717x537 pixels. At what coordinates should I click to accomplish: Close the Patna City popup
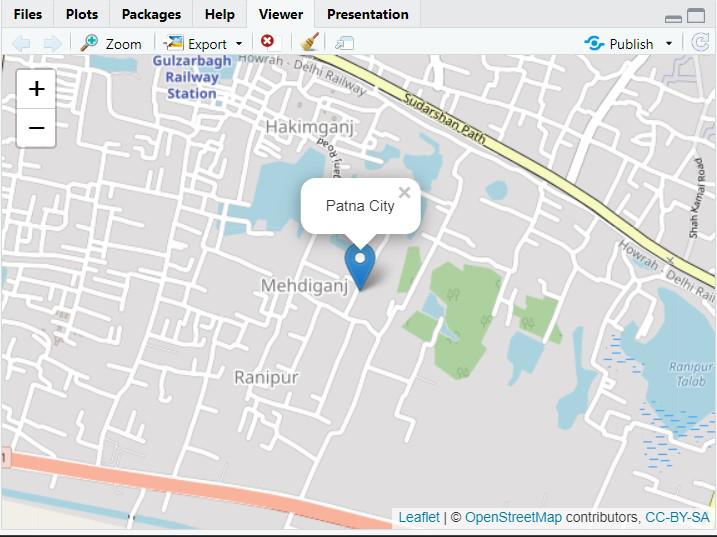pyautogui.click(x=404, y=193)
